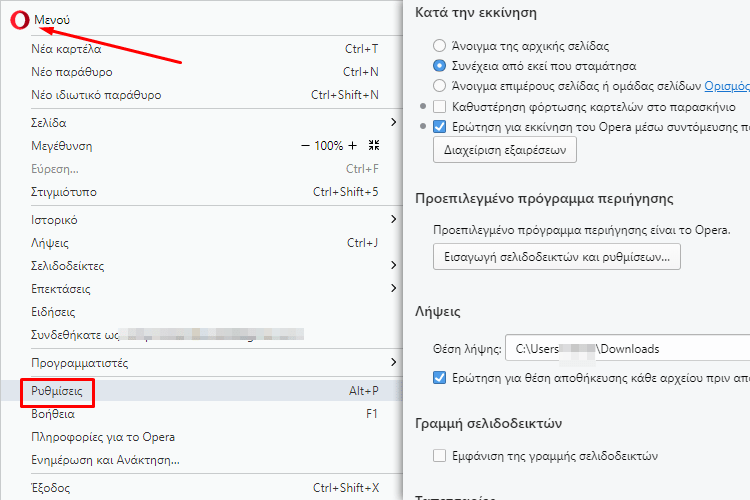The width and height of the screenshot is (750, 500).
Task: Click the Opera logo icon
Action: pyautogui.click(x=20, y=20)
